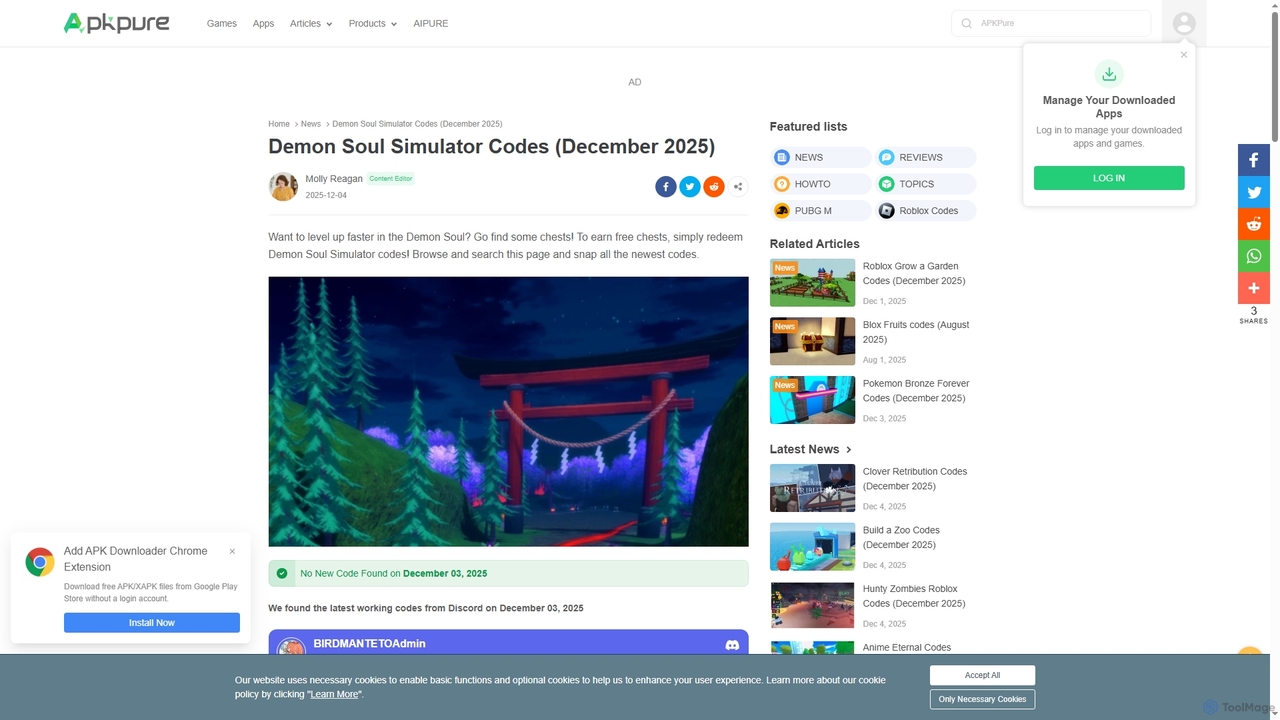Viewport: 1280px width, 720px height.
Task: Open Pokemon Bronze Forever Codes article
Action: click(x=916, y=391)
